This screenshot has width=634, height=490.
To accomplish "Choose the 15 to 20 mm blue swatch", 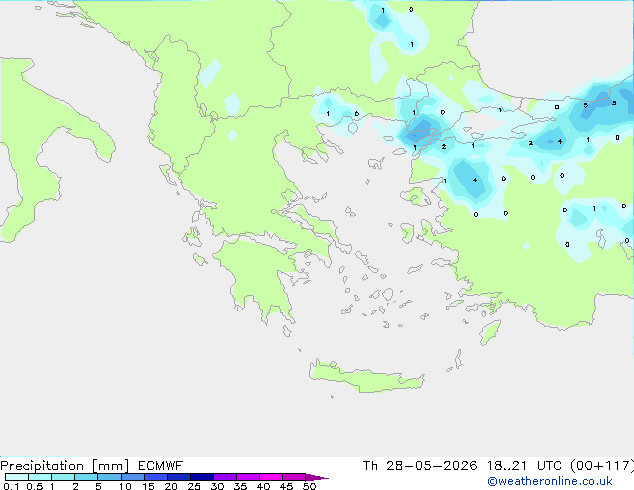I will pyautogui.click(x=156, y=477).
